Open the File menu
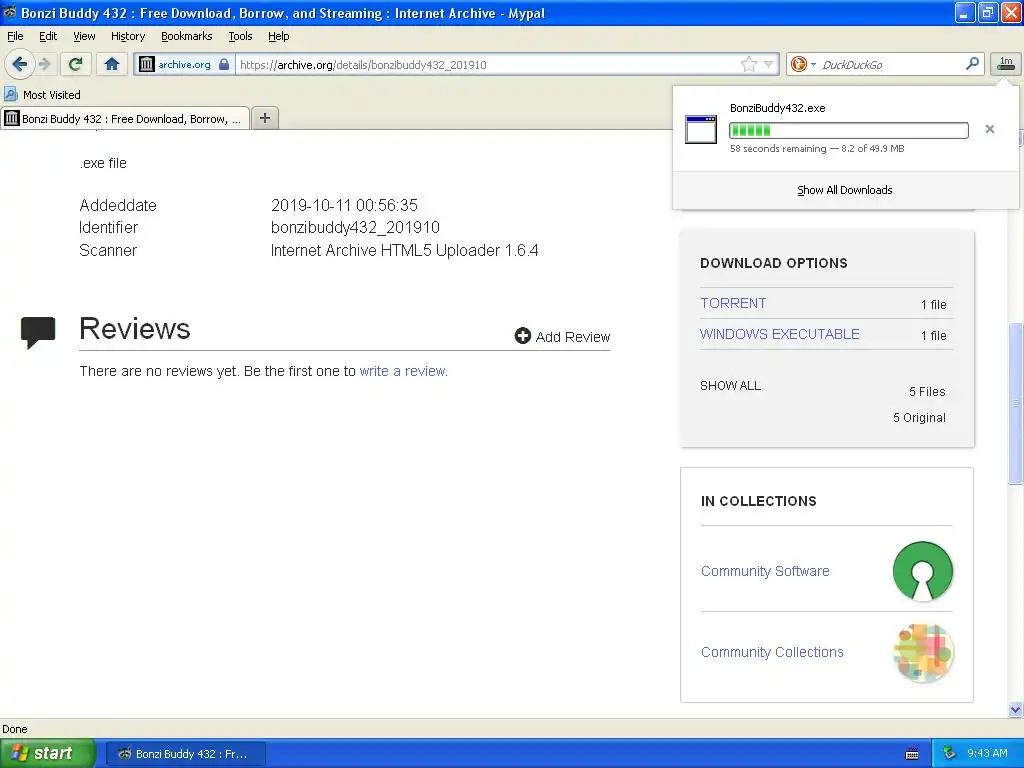 (x=15, y=36)
